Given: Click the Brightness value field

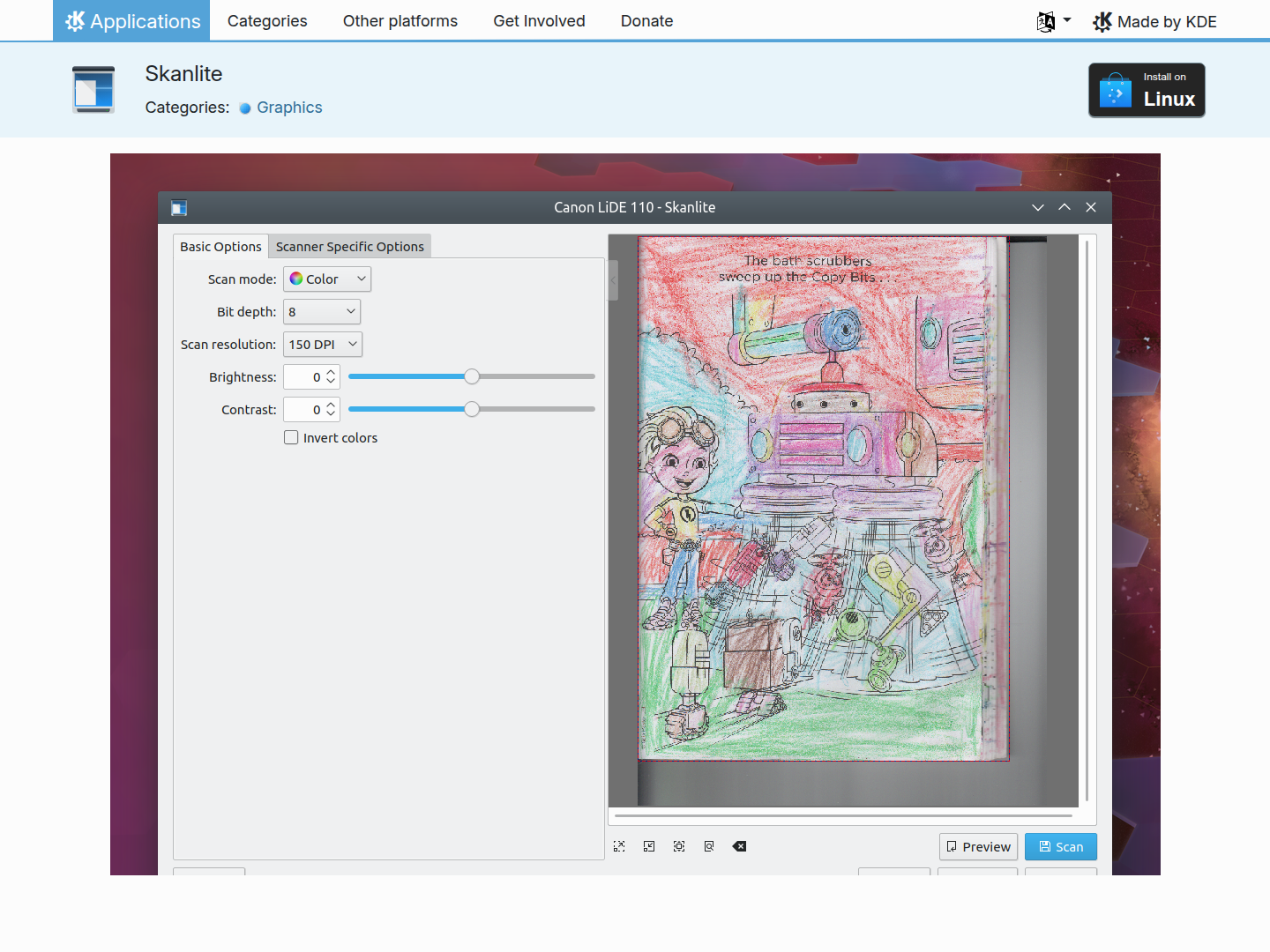Looking at the screenshot, I should point(303,376).
